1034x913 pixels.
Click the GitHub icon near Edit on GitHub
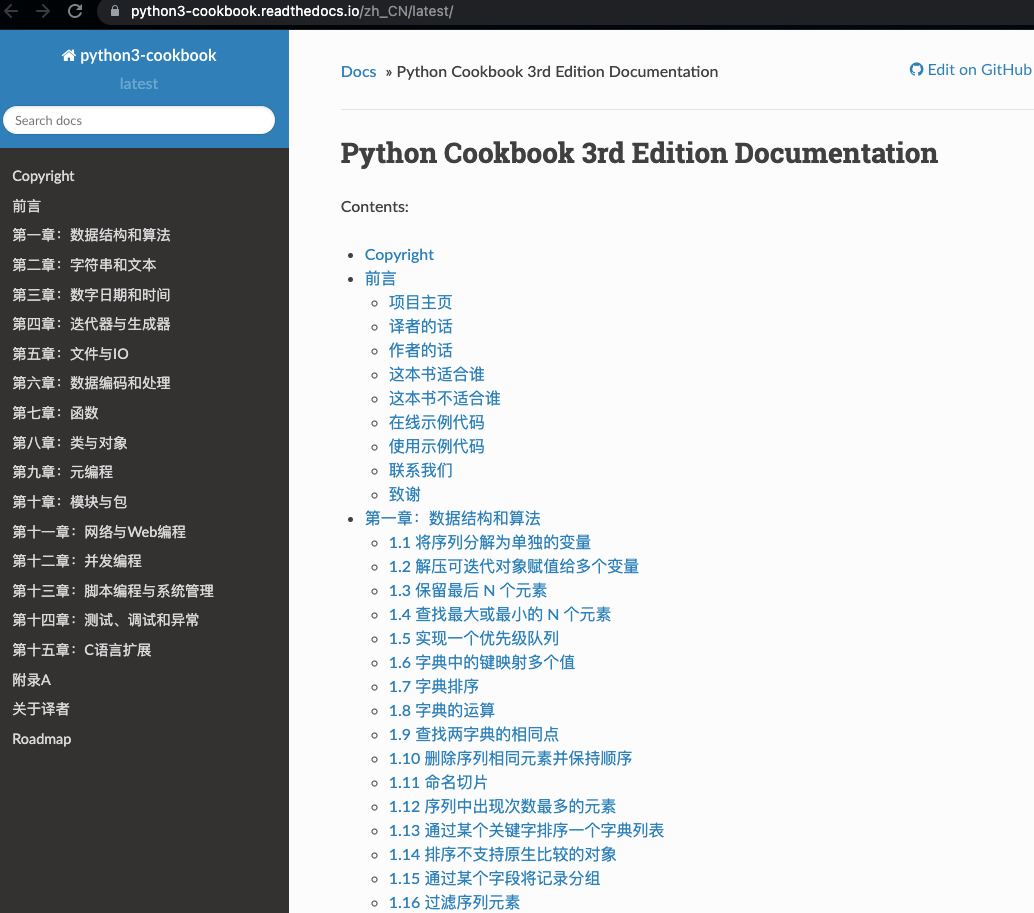pyautogui.click(x=916, y=70)
